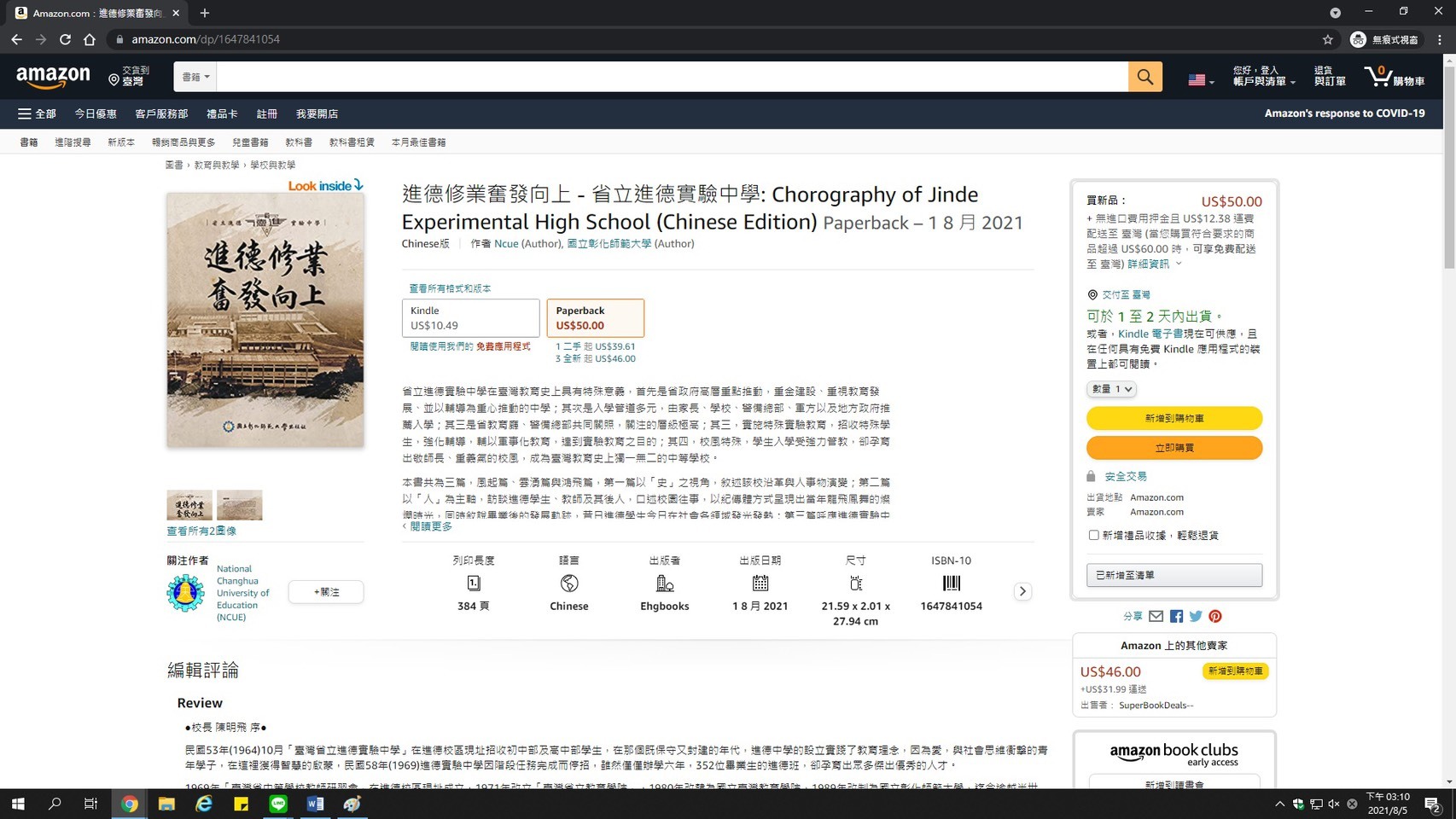Go to browser home icon
1456x819 pixels.
[x=89, y=39]
